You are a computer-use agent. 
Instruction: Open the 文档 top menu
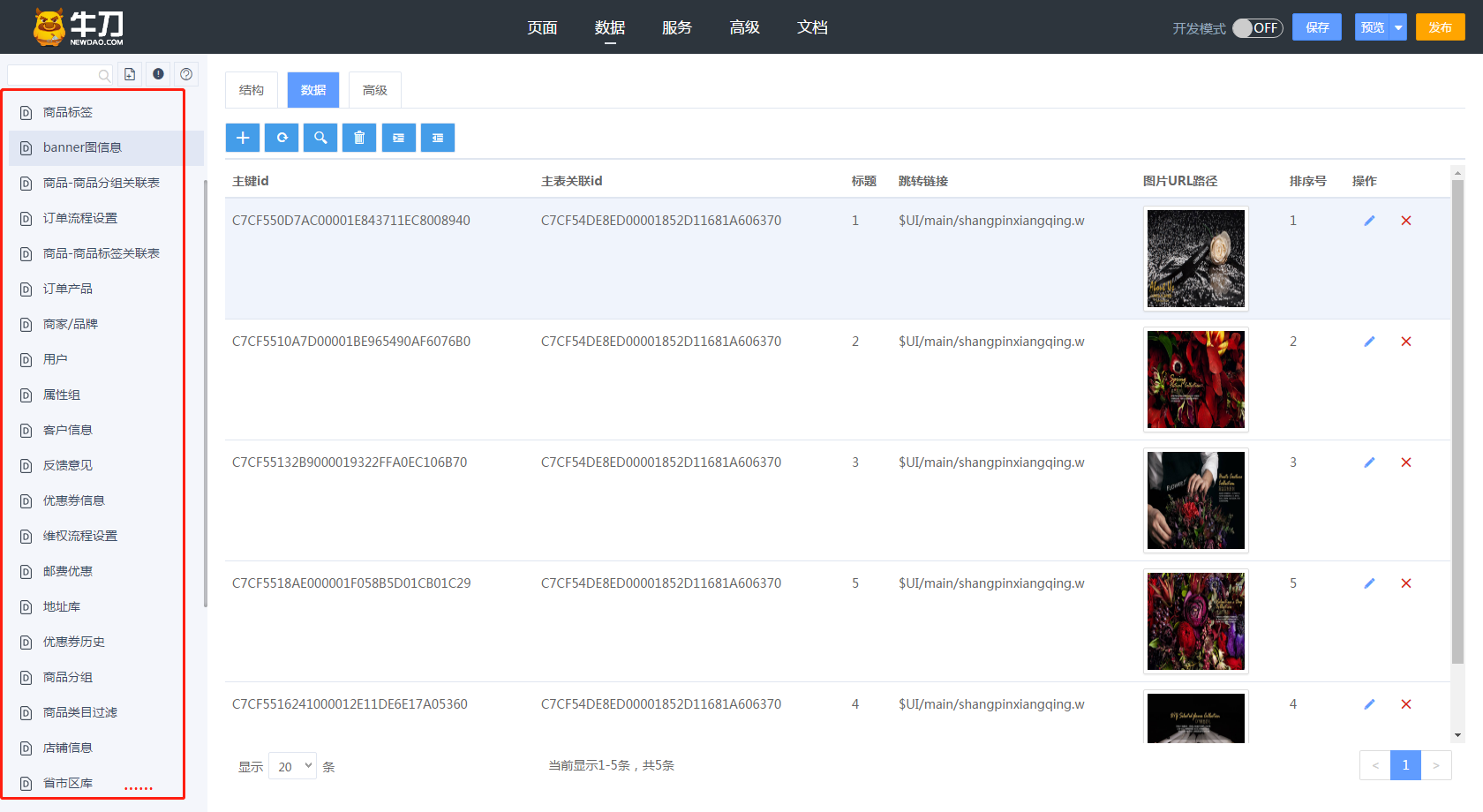pyautogui.click(x=812, y=27)
